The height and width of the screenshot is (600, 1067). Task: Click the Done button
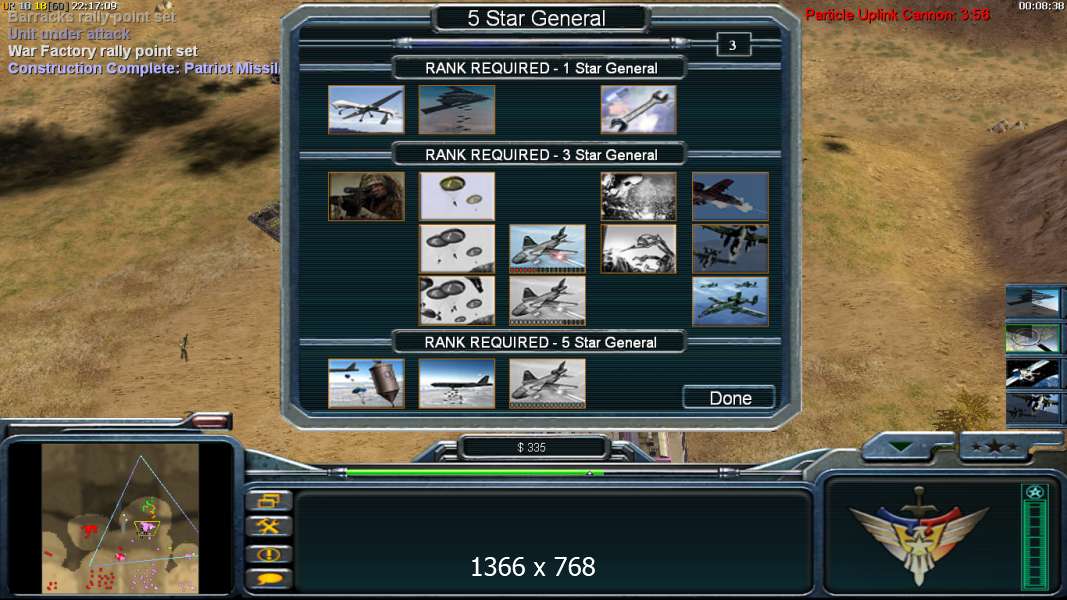729,397
